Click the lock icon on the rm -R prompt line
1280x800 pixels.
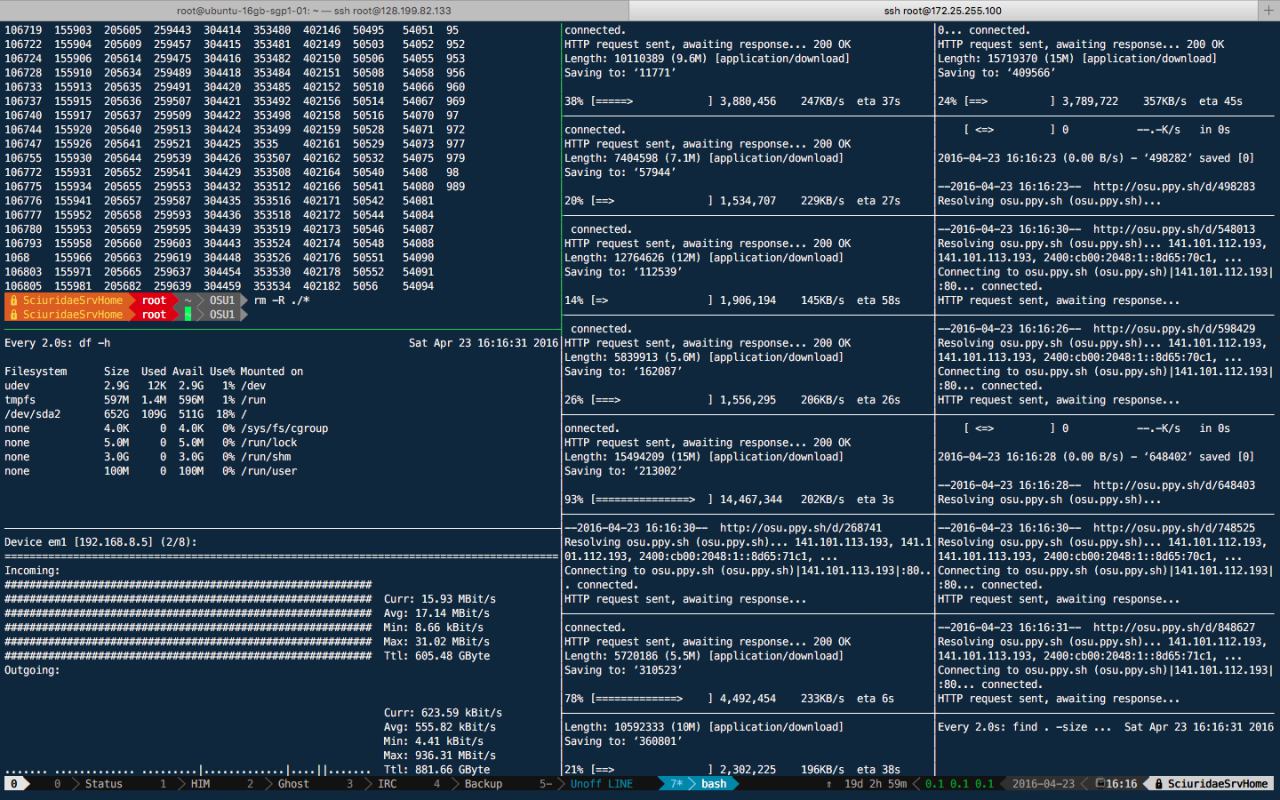14,300
